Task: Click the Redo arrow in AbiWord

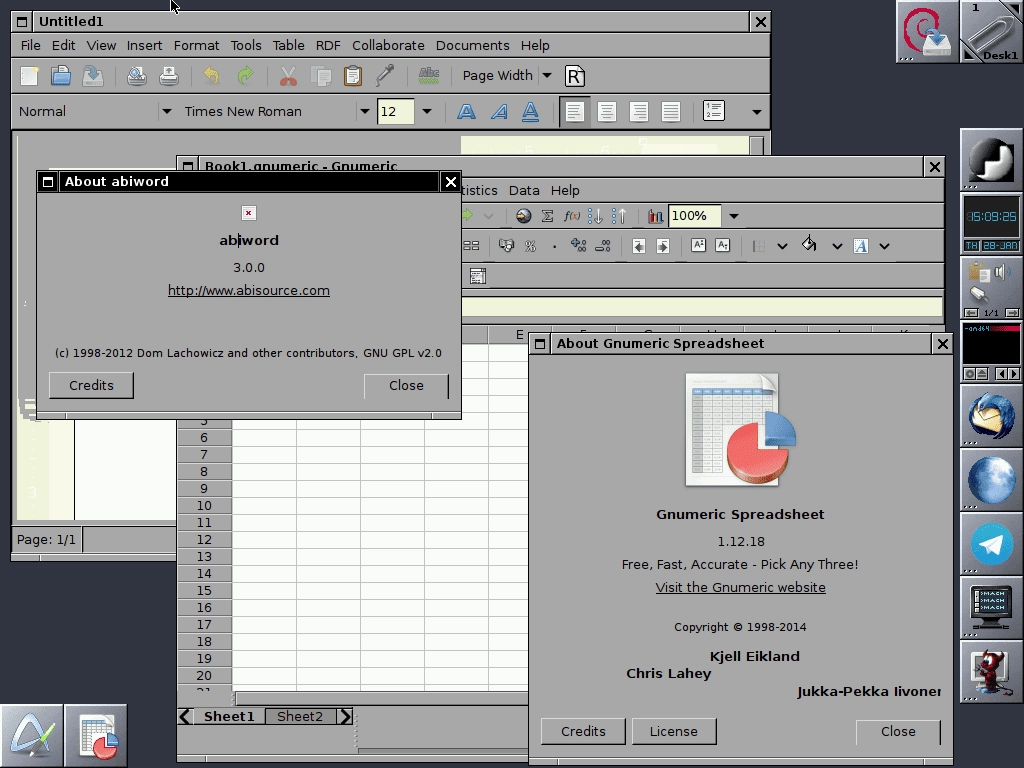Action: coord(246,76)
